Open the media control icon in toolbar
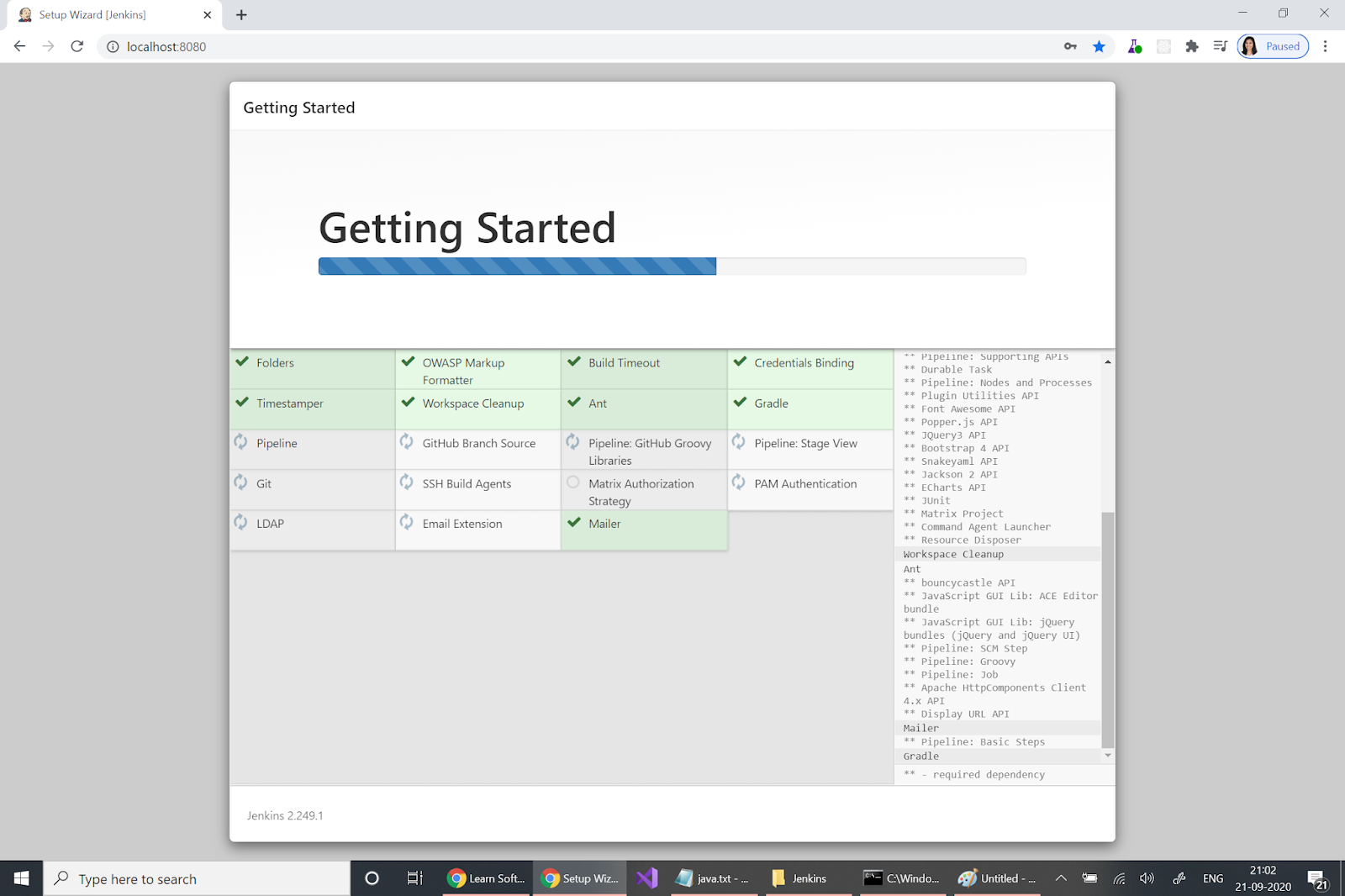Viewport: 1345px width, 896px height. click(x=1220, y=46)
